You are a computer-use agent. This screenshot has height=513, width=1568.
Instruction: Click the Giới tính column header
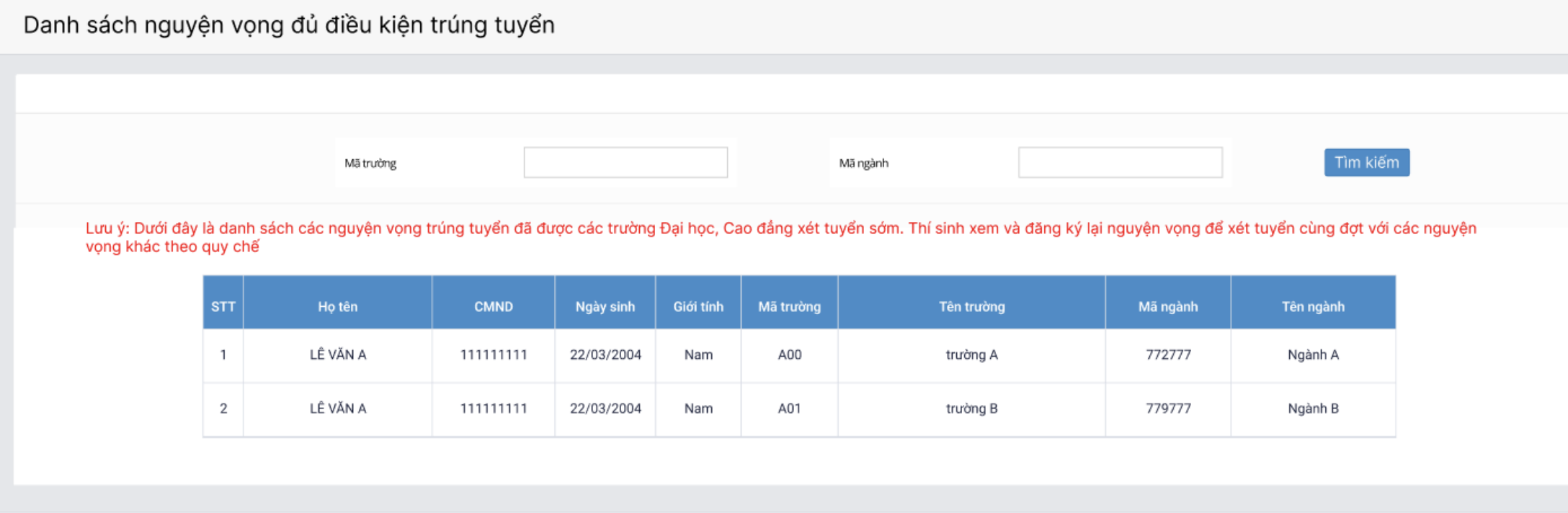(x=698, y=307)
